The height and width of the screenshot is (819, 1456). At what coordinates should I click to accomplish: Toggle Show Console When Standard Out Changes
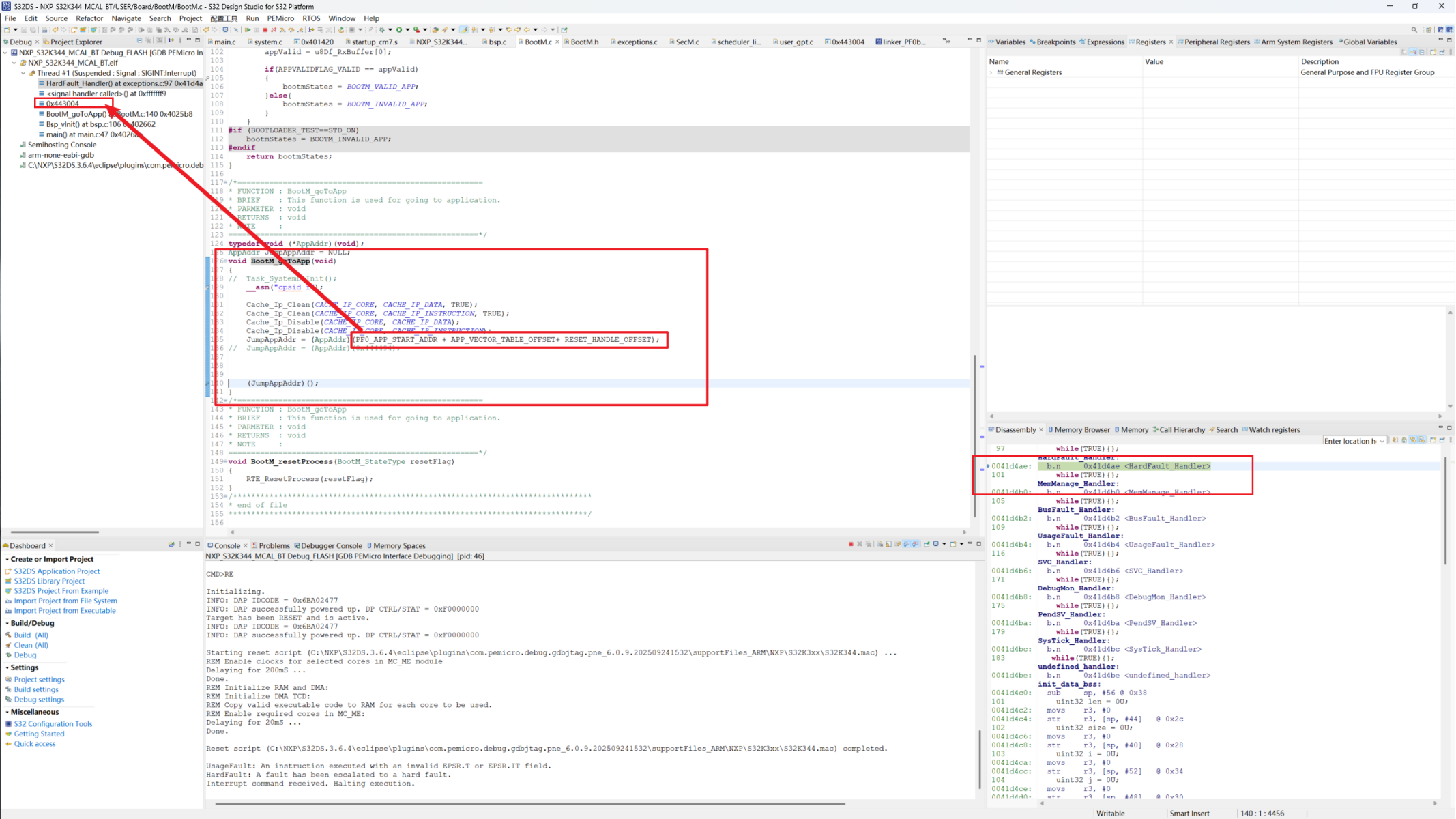coord(907,544)
